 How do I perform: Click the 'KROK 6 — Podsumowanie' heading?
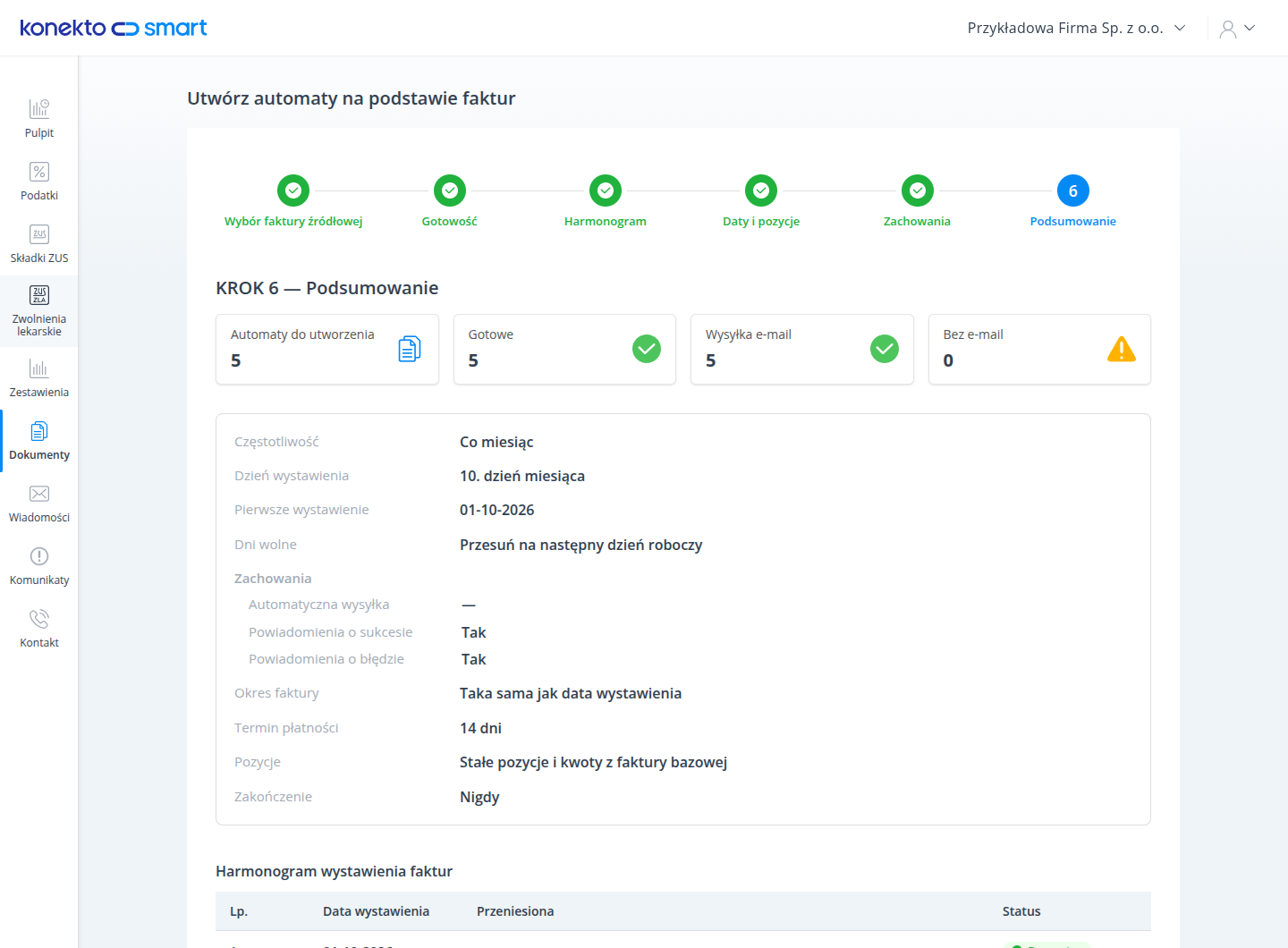pos(327,288)
